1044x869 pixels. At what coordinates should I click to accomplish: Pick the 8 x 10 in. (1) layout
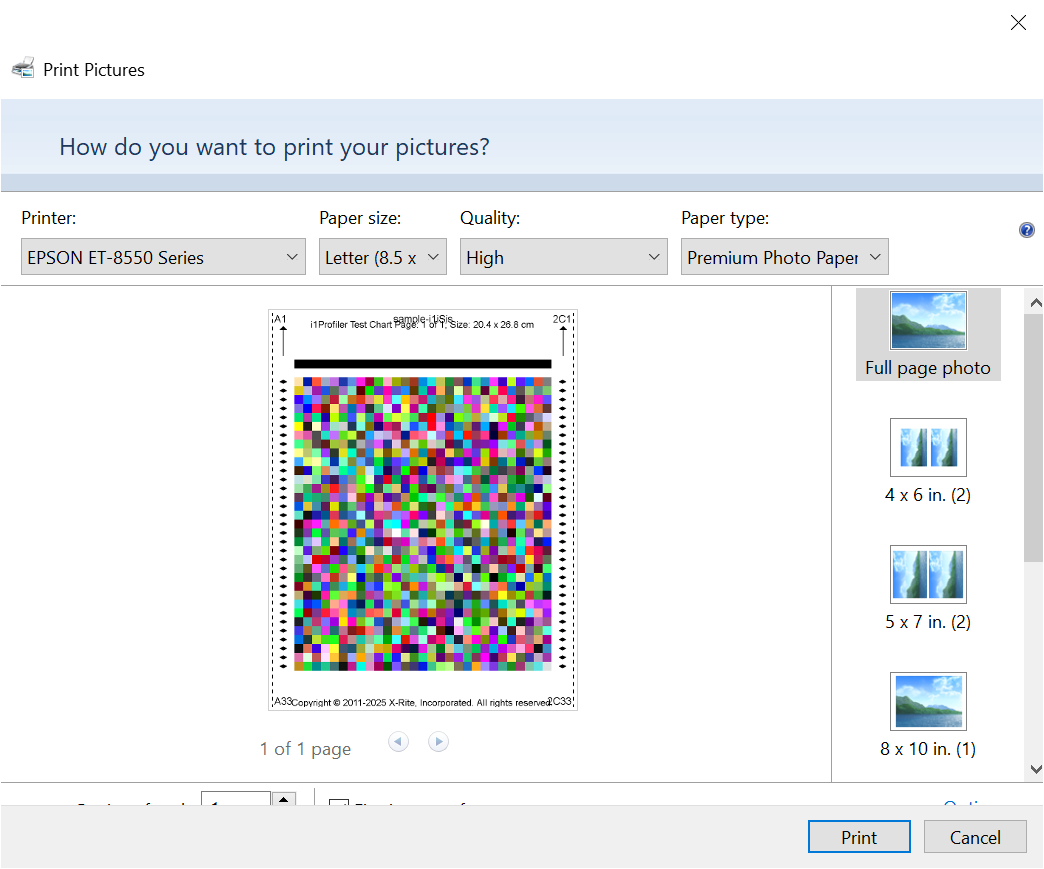928,714
